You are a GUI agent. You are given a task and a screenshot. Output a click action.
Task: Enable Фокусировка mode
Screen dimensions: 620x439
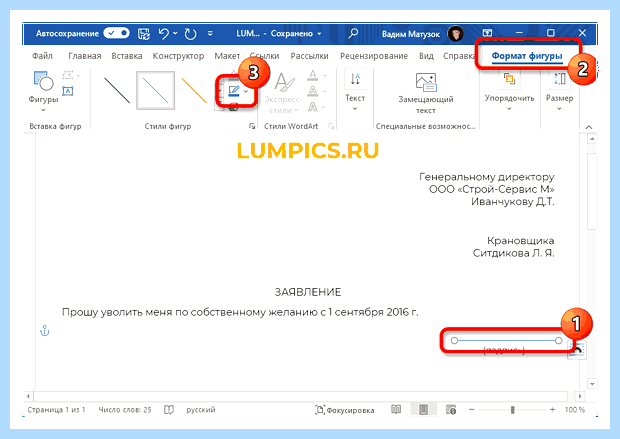[x=344, y=410]
